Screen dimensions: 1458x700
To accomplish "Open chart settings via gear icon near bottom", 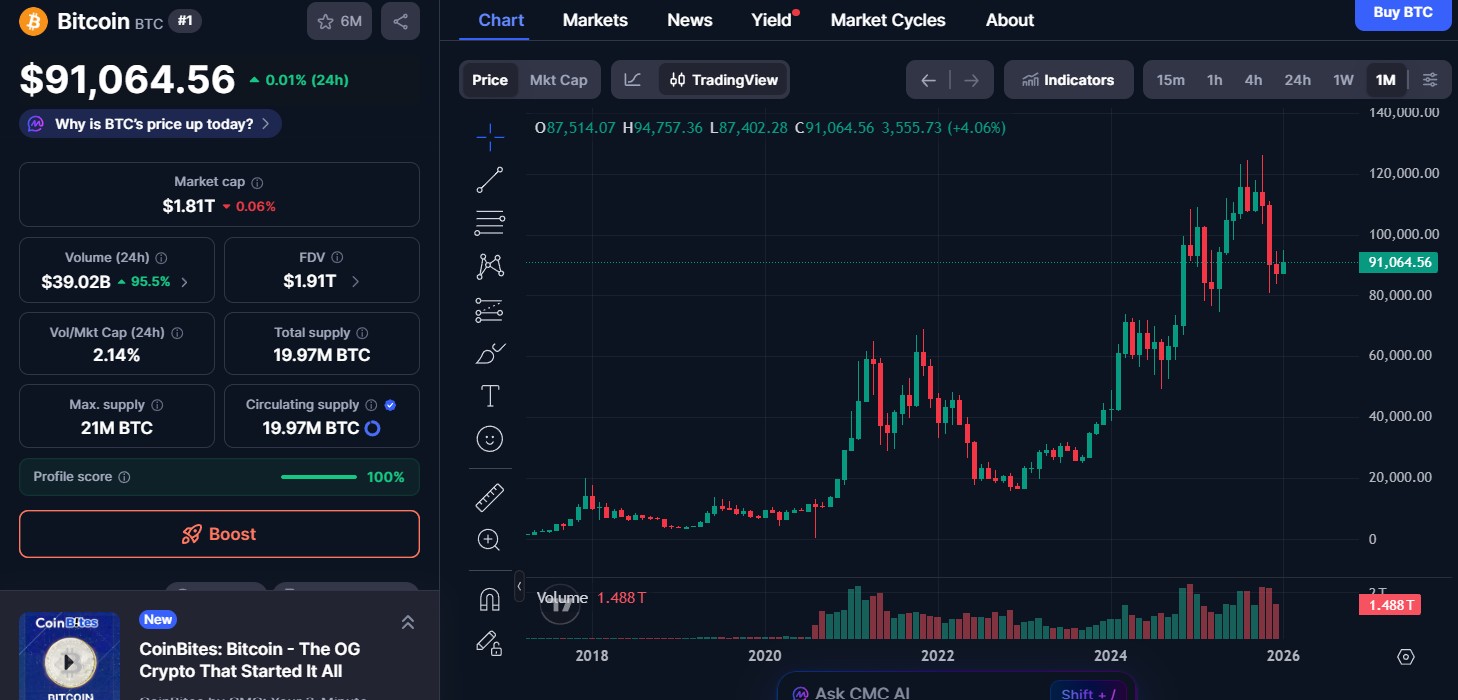I will [x=1405, y=656].
